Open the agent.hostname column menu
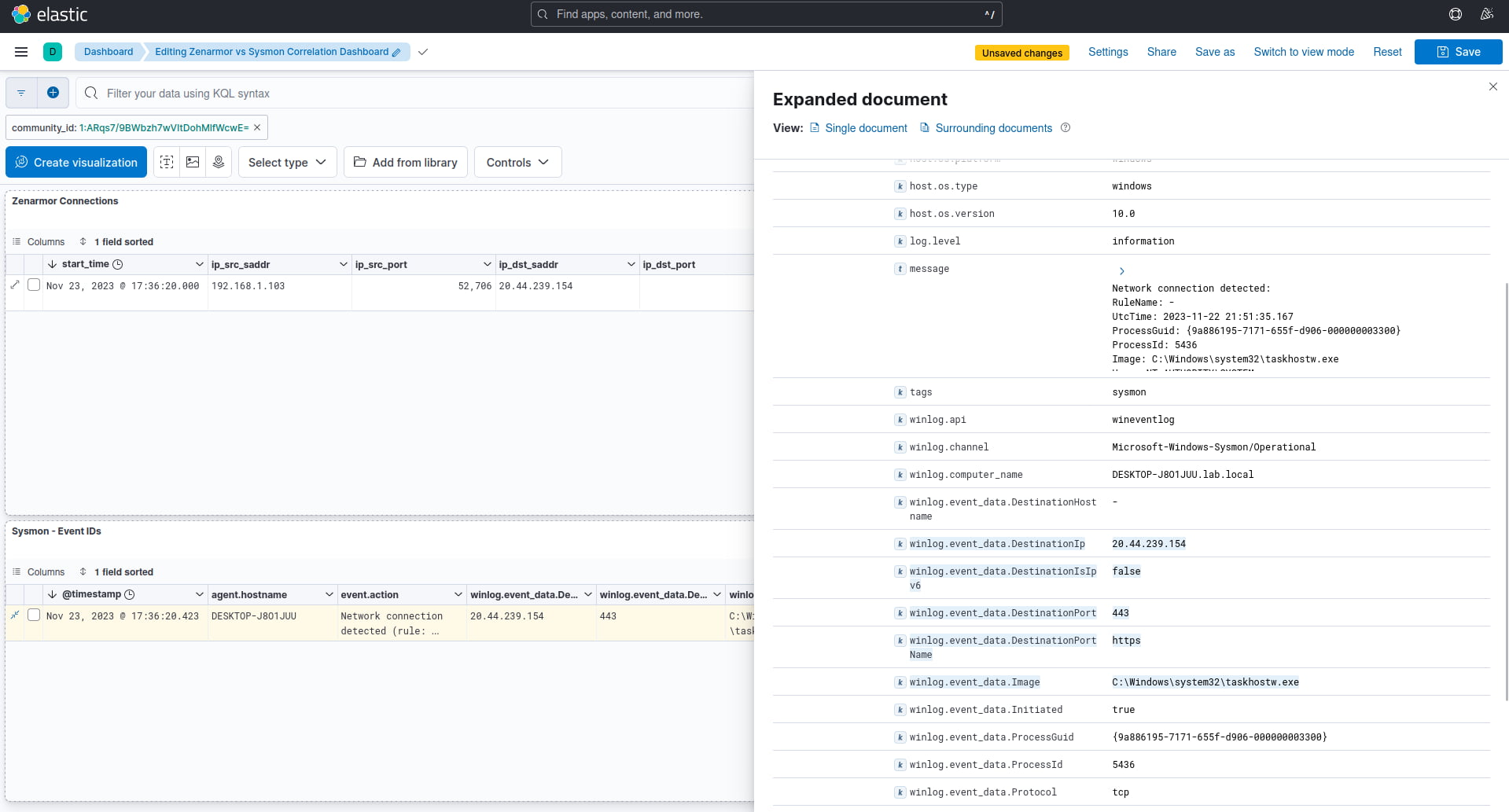The width and height of the screenshot is (1509, 812). click(329, 594)
